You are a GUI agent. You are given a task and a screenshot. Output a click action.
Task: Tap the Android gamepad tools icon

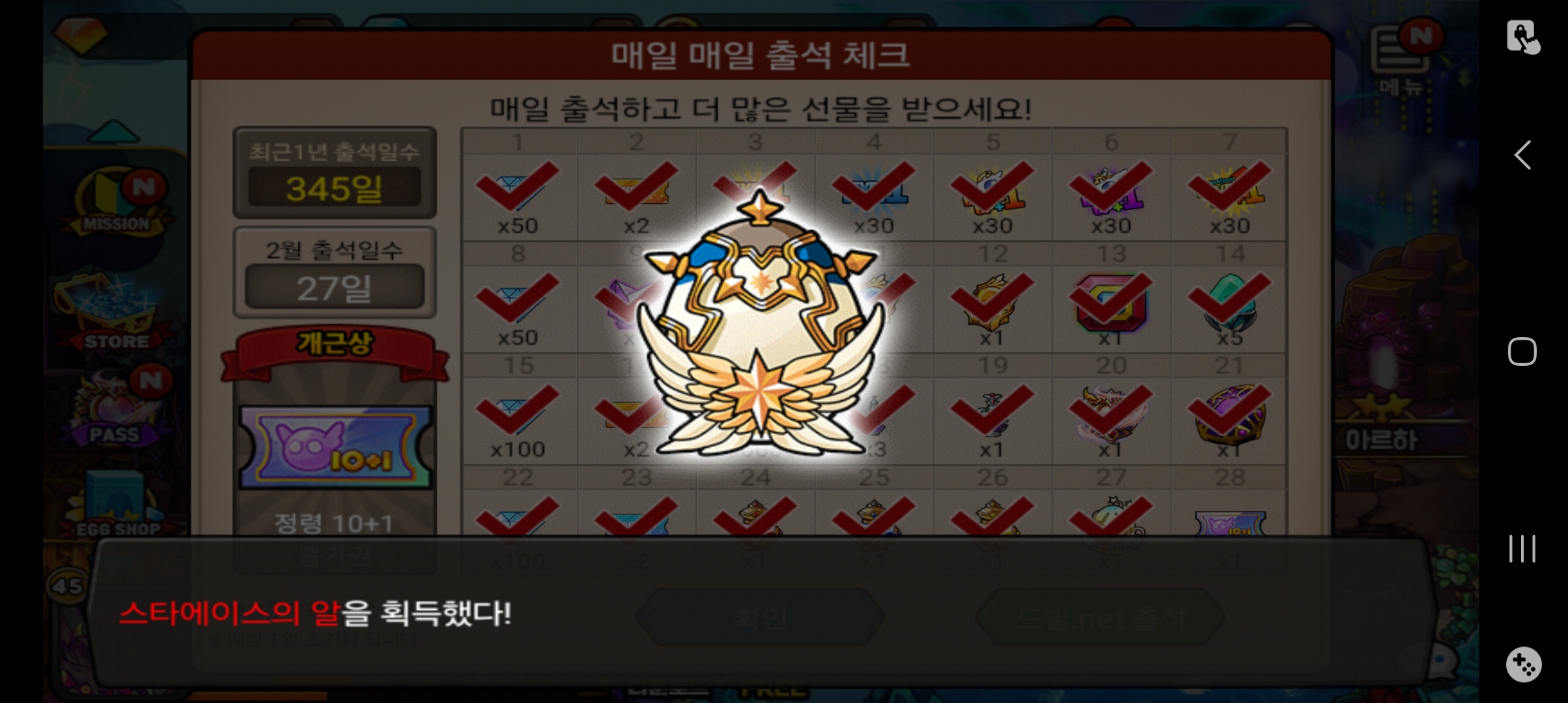pyautogui.click(x=1522, y=664)
